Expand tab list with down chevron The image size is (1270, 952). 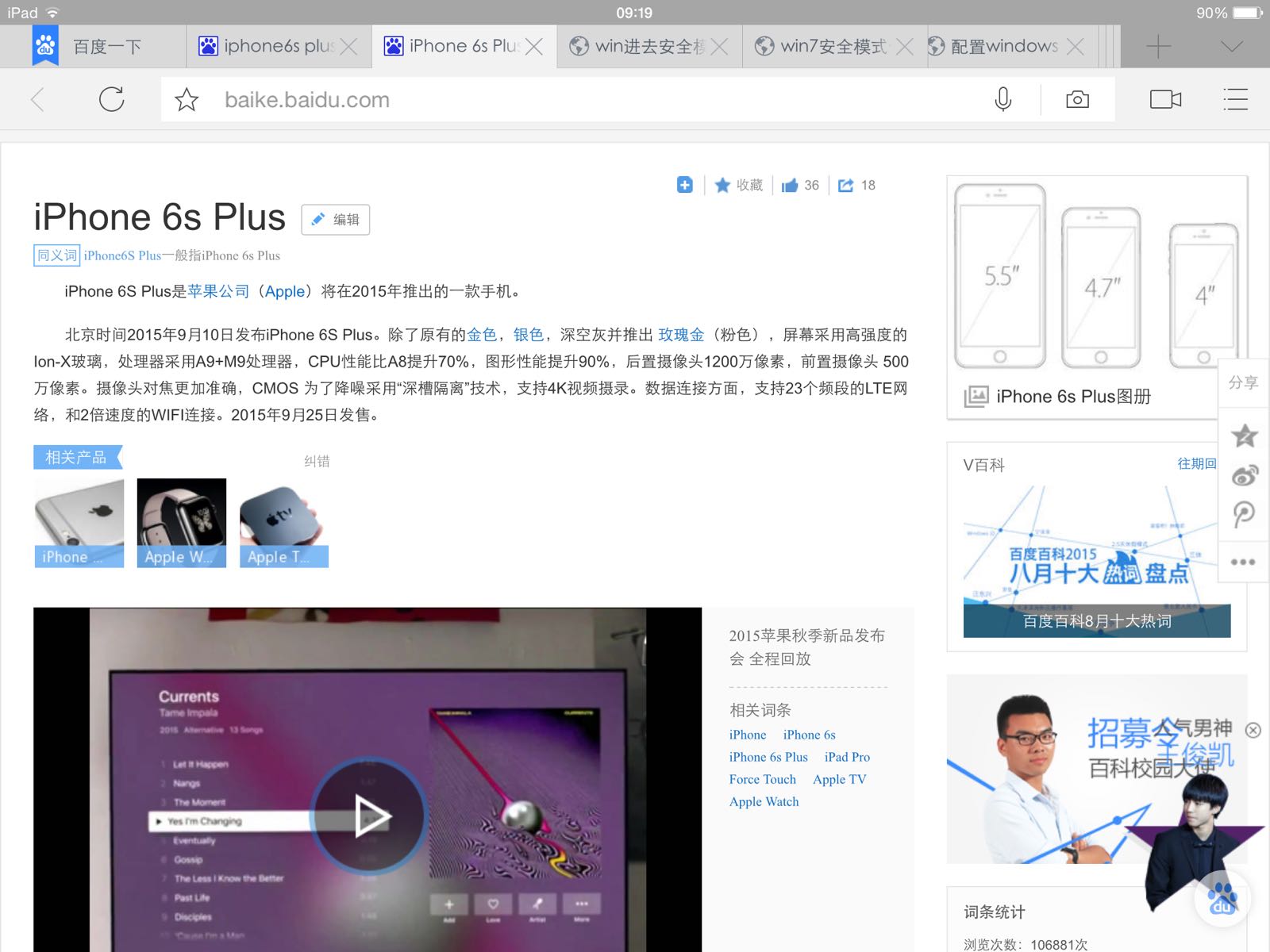(1232, 47)
